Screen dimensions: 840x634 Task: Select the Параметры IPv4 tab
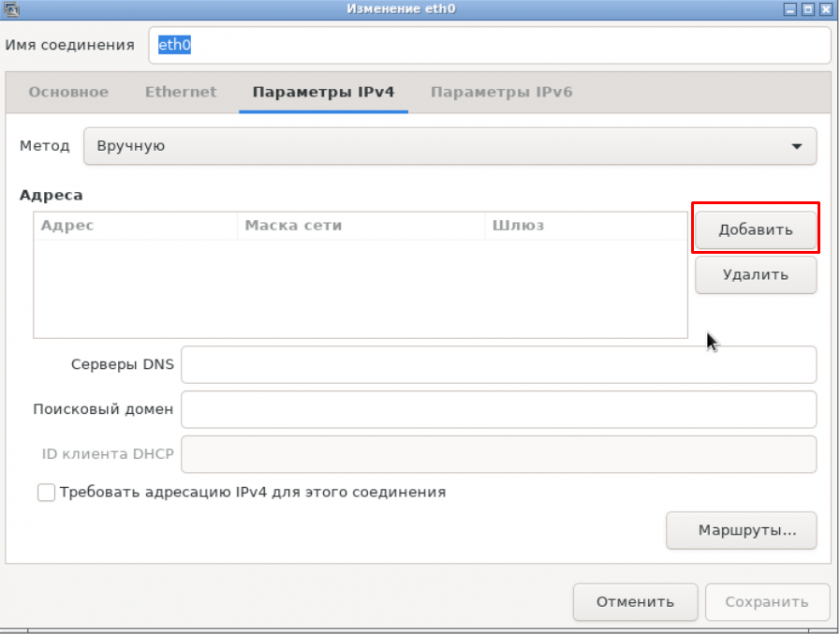323,92
